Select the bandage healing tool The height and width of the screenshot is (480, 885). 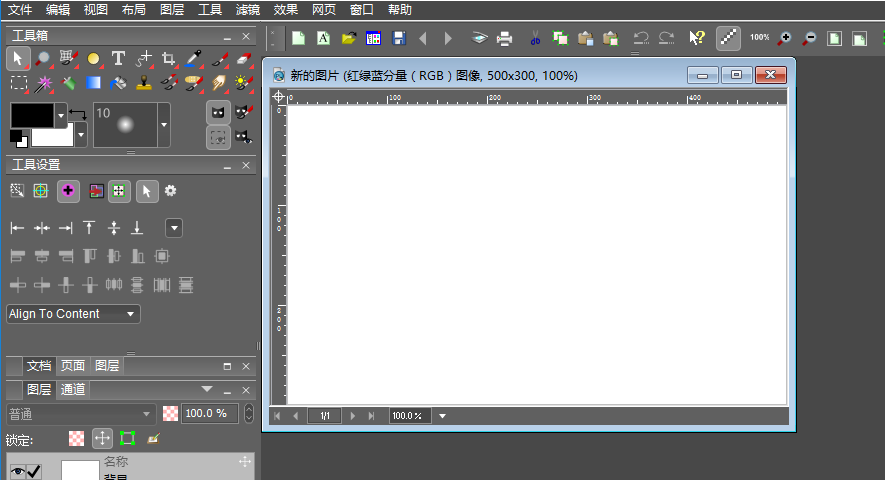point(194,83)
